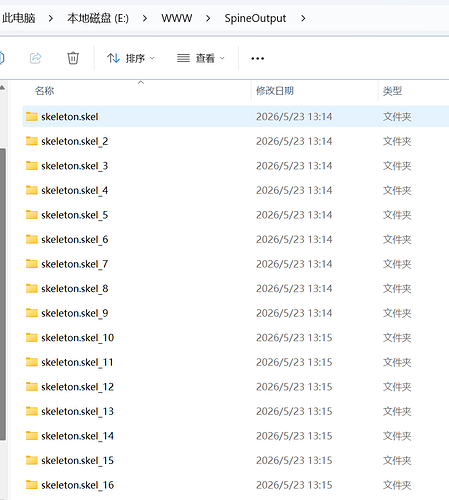The width and height of the screenshot is (449, 500).
Task: Expand the chevron after 此电脑 in breadcrumb
Action: click(x=51, y=18)
